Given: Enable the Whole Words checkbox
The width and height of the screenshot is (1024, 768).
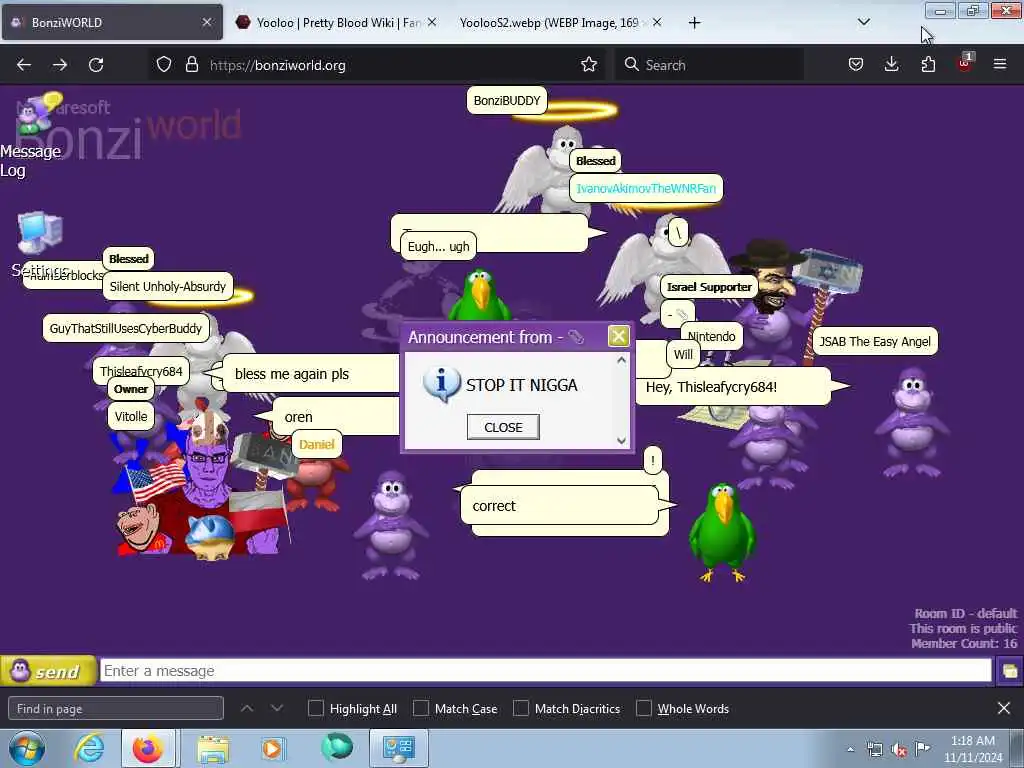Looking at the screenshot, I should (x=644, y=708).
